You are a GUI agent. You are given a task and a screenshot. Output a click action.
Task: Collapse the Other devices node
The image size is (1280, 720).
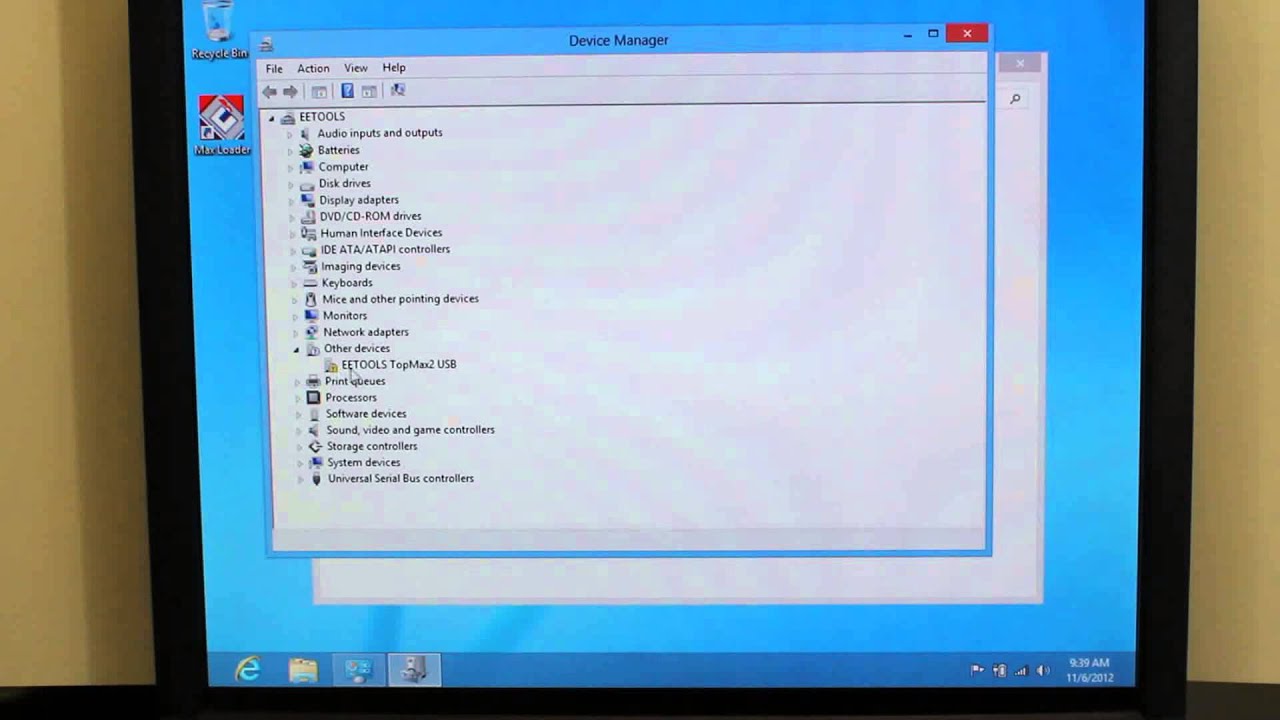tap(297, 350)
